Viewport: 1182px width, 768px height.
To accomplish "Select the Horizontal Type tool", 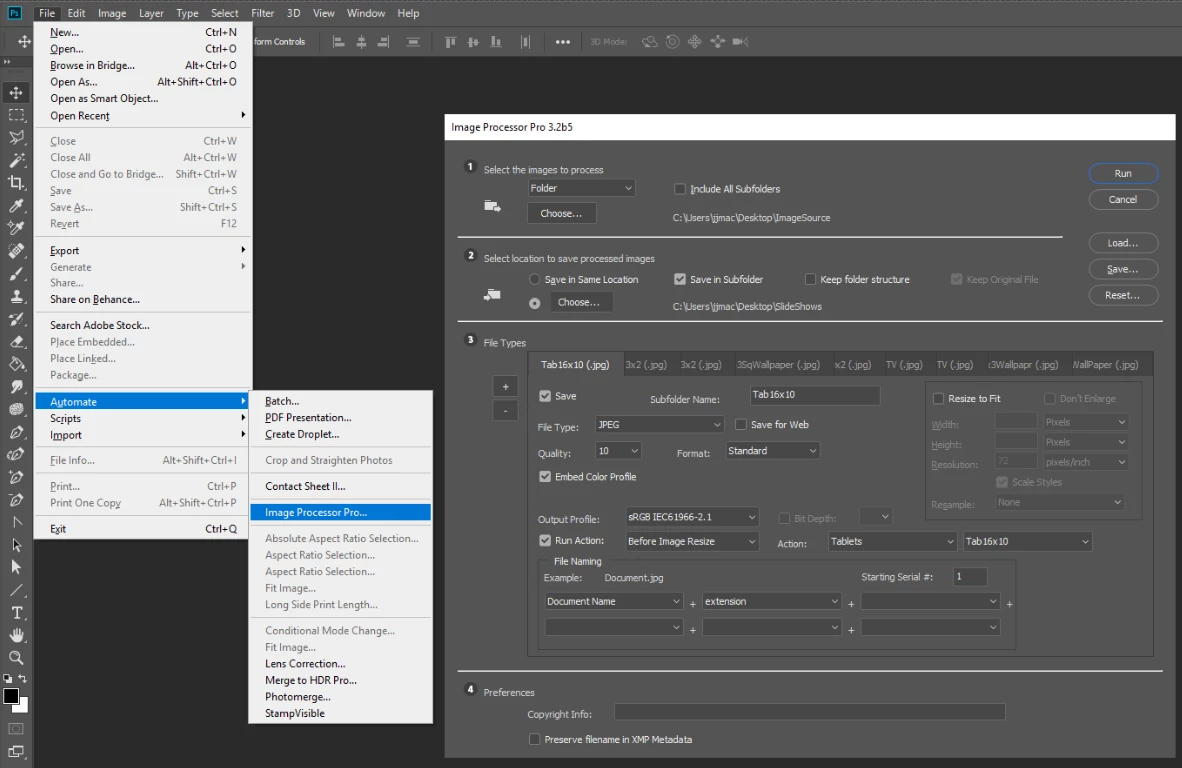I will [x=16, y=613].
